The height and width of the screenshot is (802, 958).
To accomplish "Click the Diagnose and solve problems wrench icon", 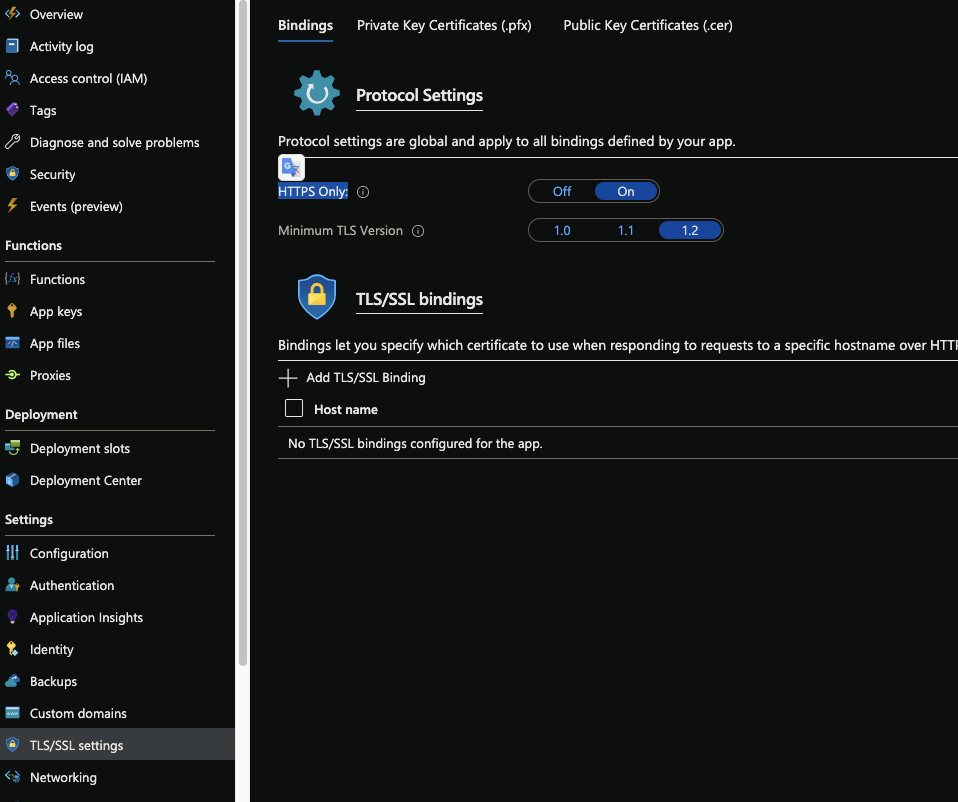I will 12,142.
